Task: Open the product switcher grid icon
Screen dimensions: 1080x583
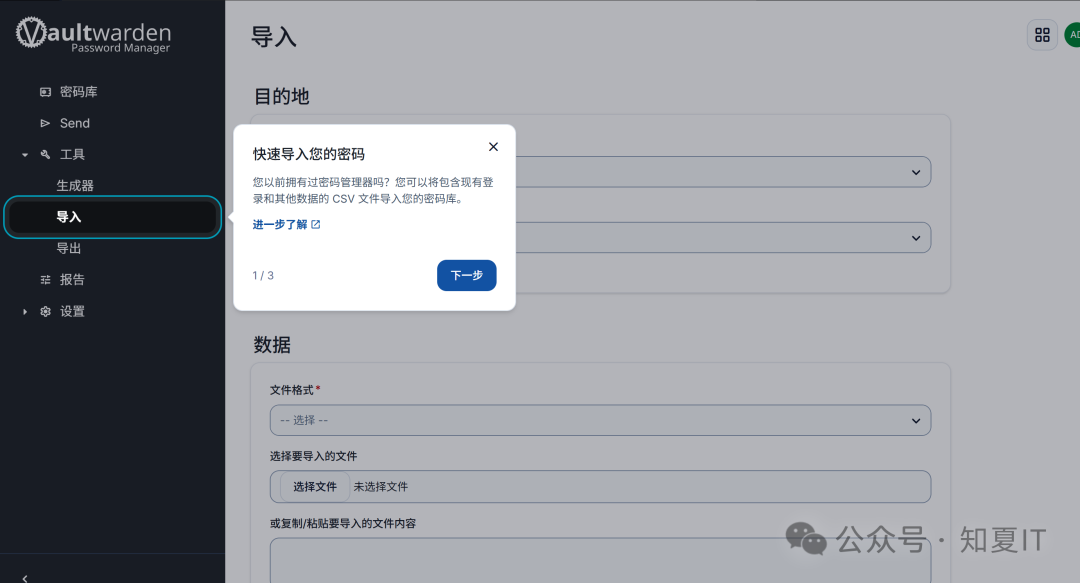Action: coord(1042,35)
